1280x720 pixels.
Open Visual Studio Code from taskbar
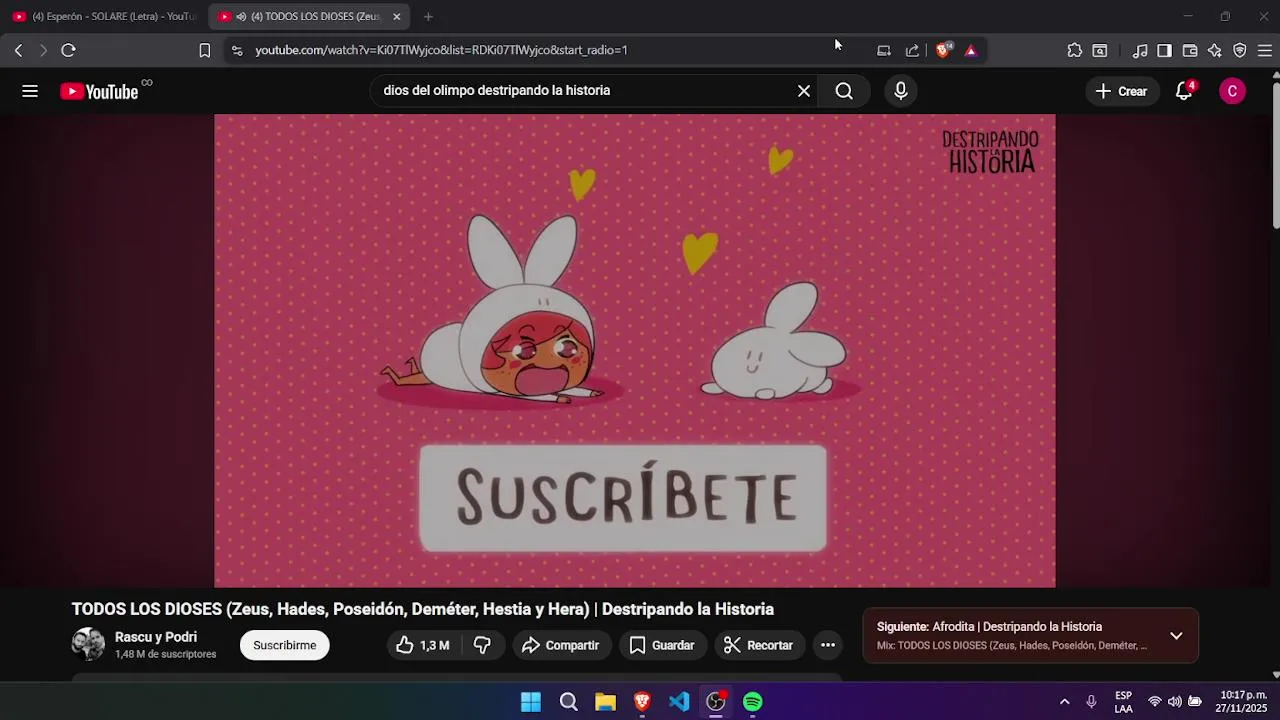coord(679,702)
